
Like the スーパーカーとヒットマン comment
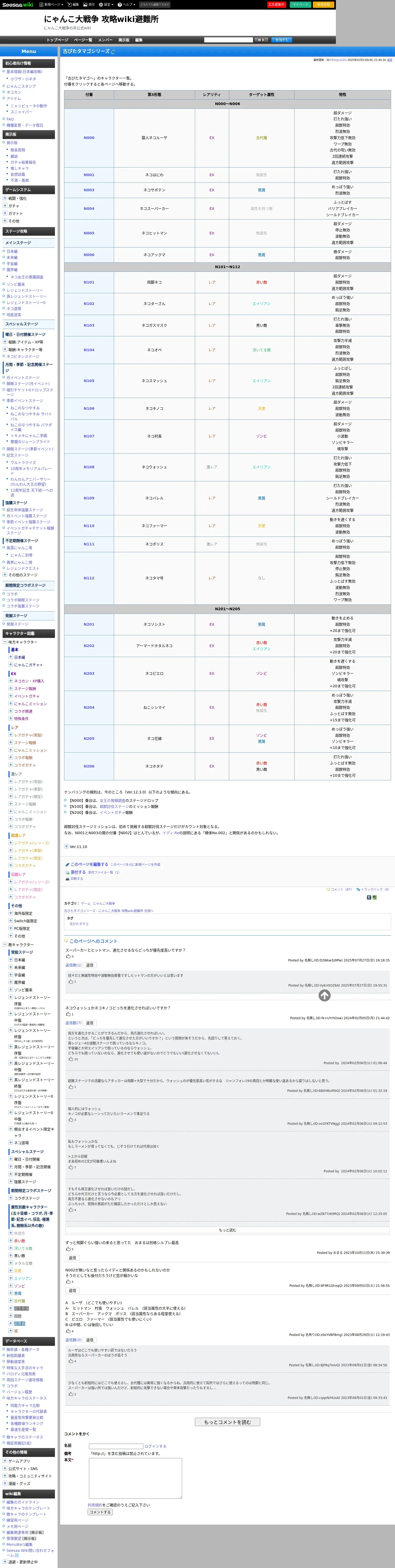pyautogui.click(x=68, y=956)
